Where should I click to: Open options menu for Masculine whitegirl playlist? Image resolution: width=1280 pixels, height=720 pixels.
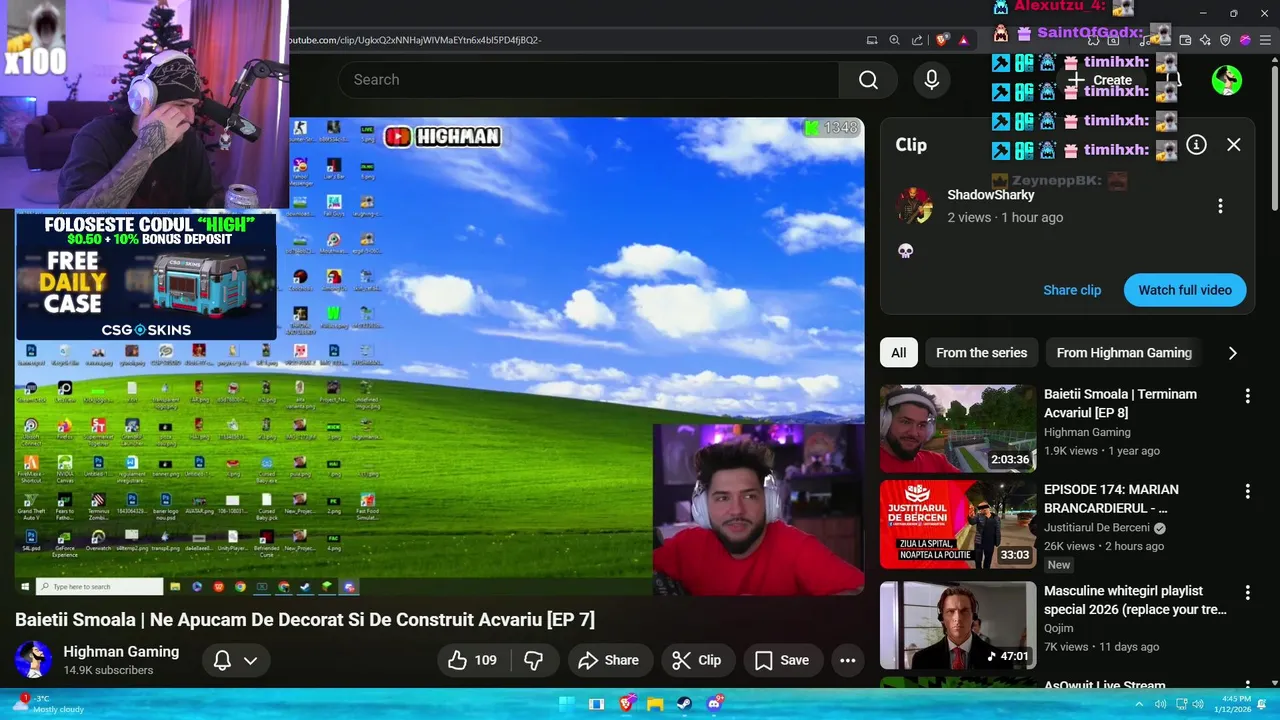tap(1247, 593)
